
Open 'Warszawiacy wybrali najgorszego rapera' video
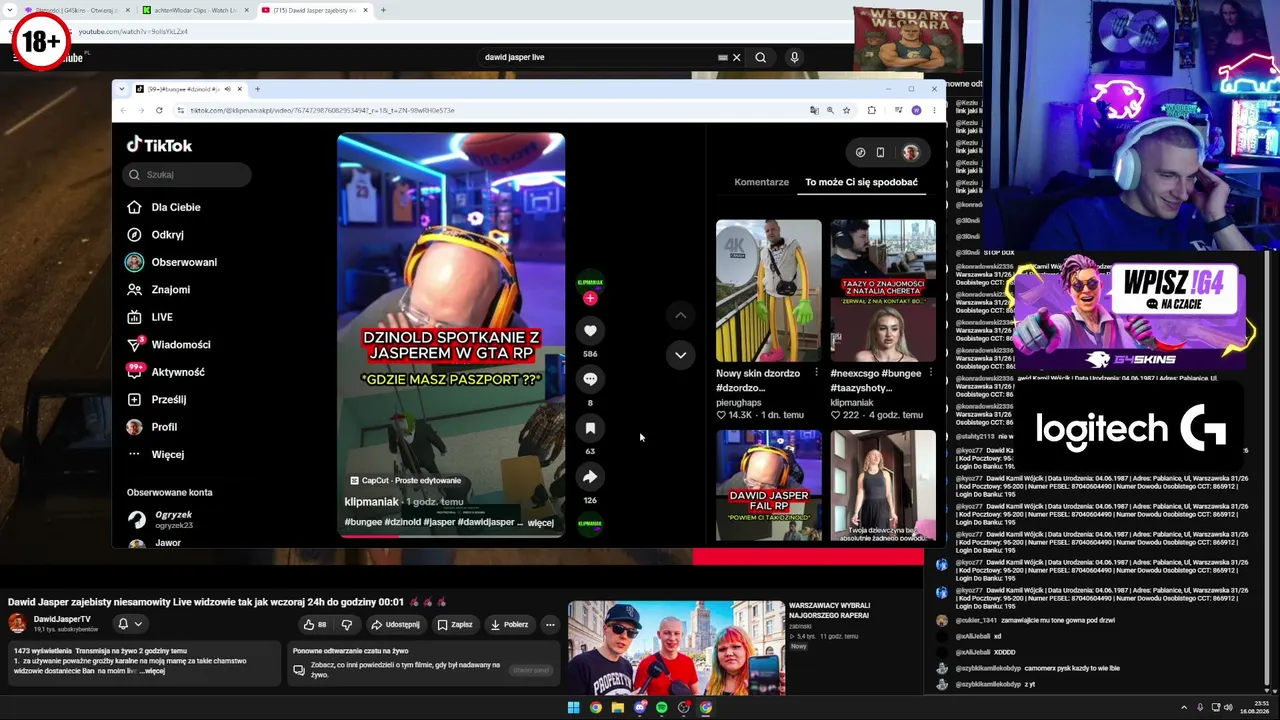pyautogui.click(x=677, y=647)
